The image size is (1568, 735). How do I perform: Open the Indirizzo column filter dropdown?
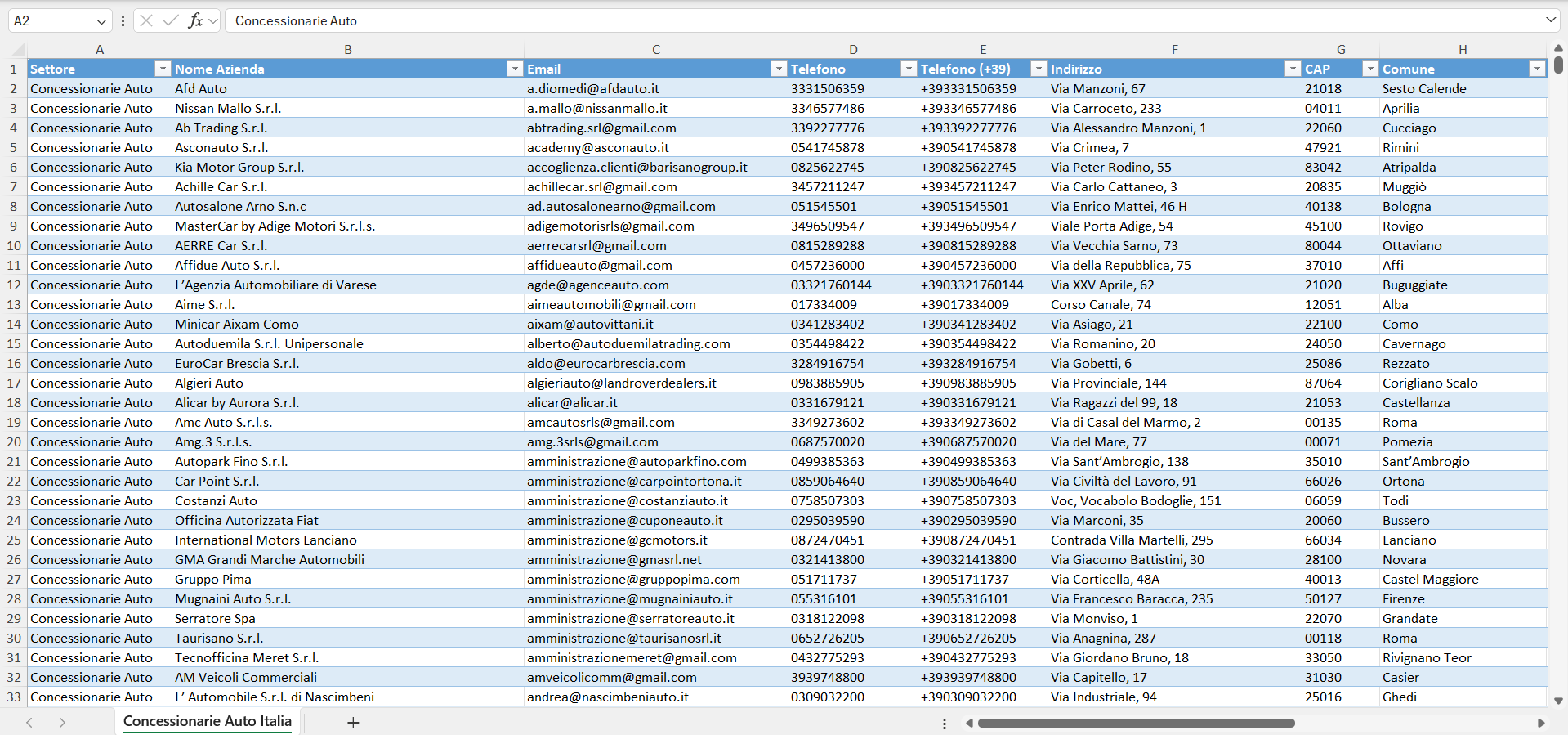(x=1293, y=69)
